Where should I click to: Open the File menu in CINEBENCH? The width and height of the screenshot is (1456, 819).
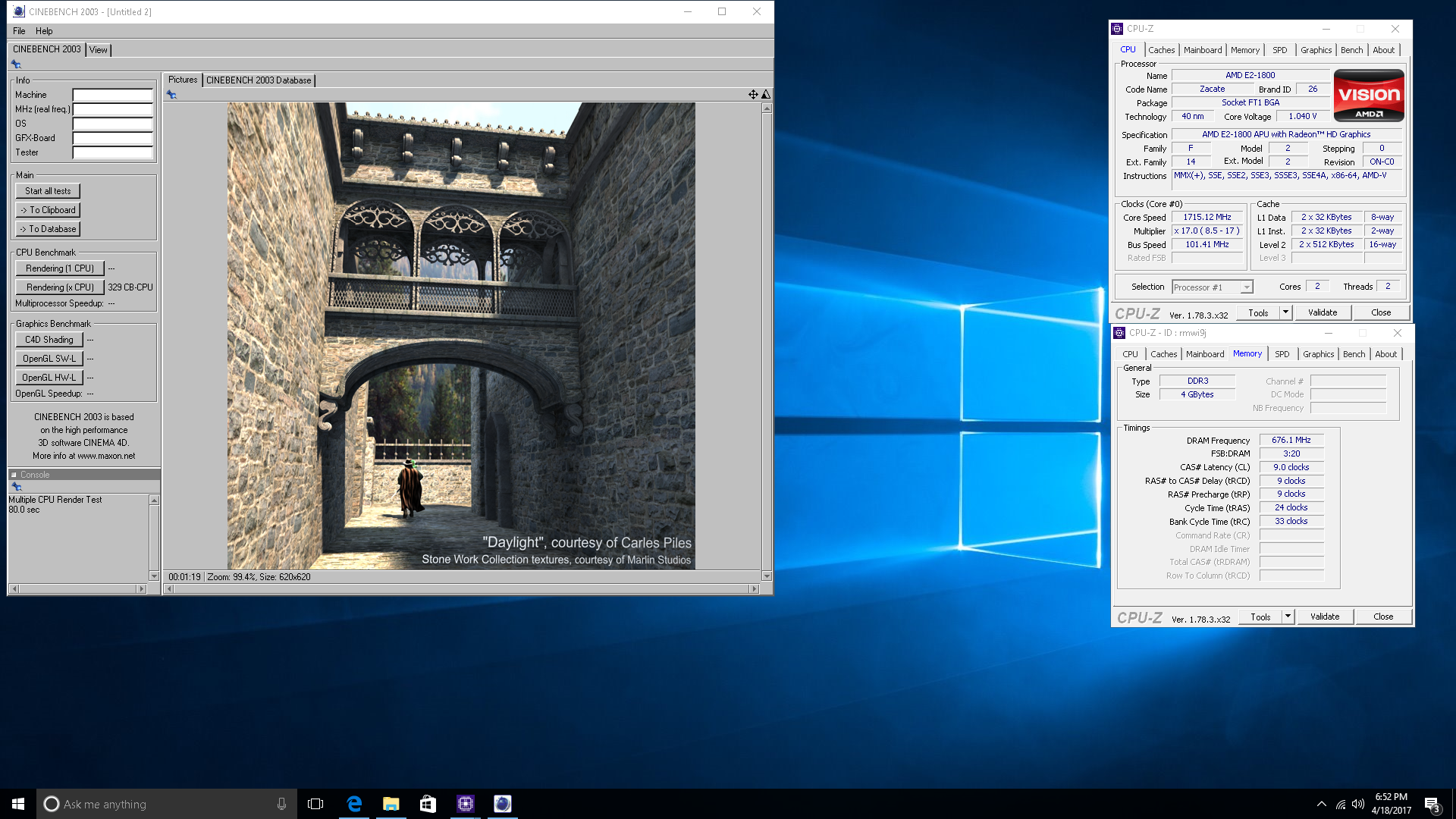pyautogui.click(x=19, y=31)
